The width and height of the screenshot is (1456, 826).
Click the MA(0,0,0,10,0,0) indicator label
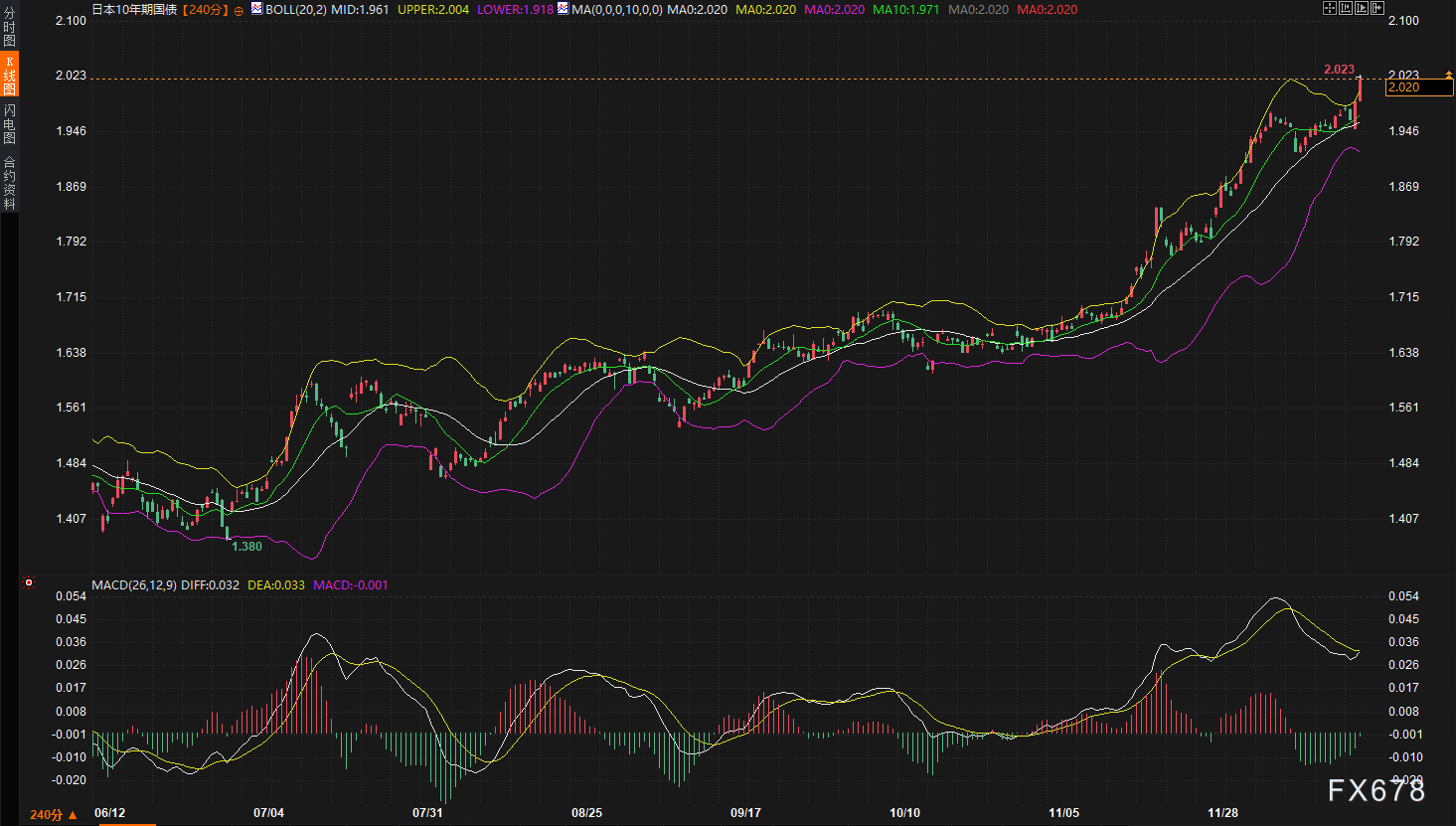click(x=616, y=10)
